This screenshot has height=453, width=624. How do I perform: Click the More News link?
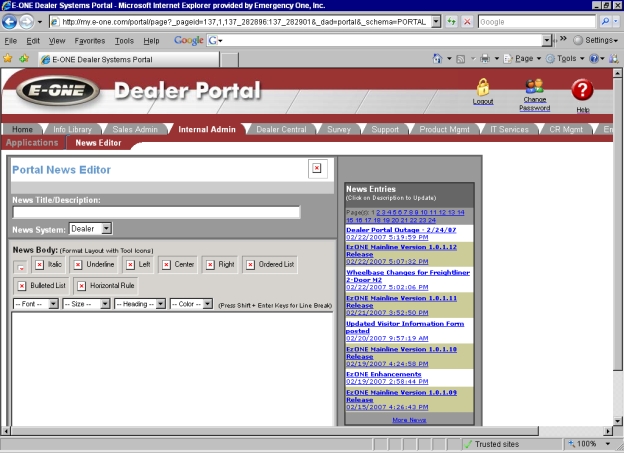(409, 420)
